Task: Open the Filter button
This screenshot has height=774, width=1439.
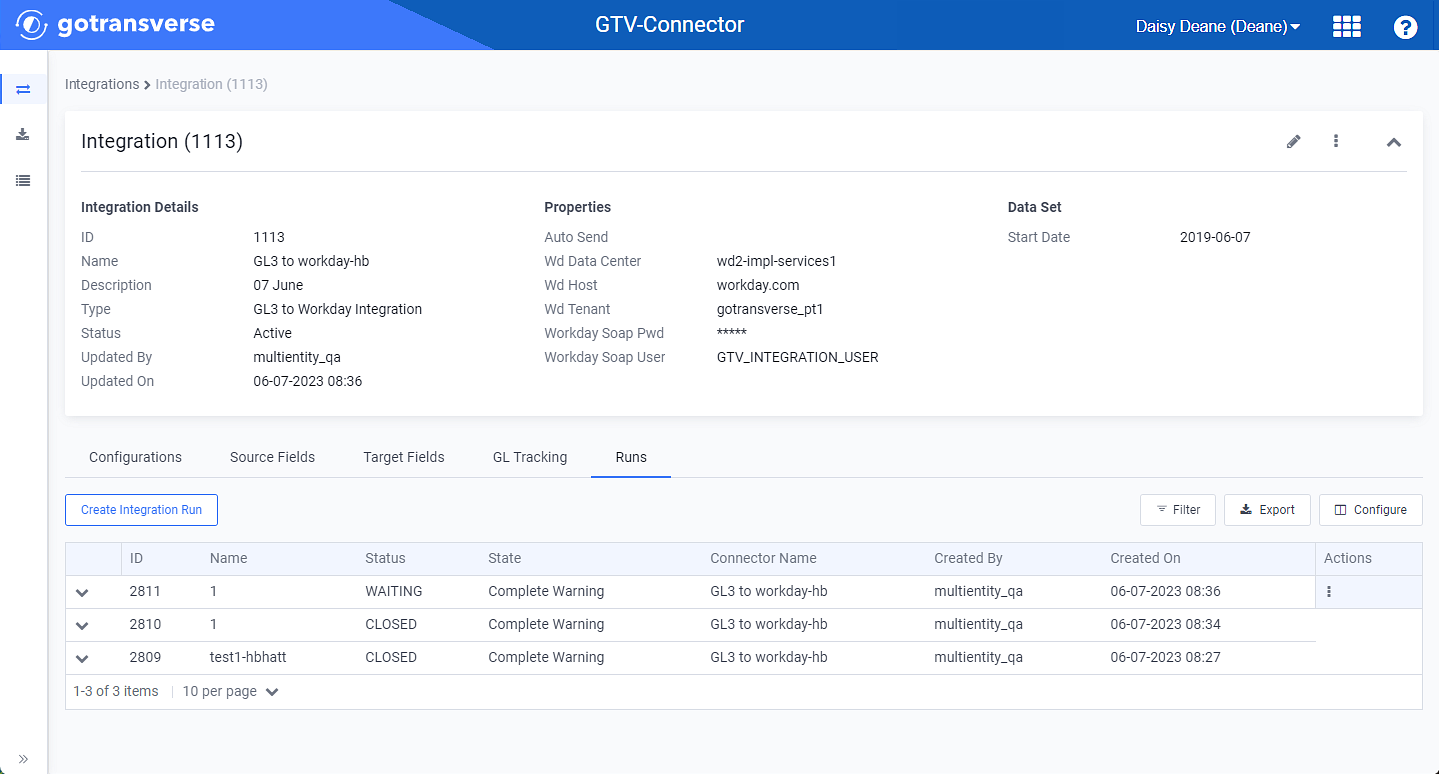Action: point(1178,510)
